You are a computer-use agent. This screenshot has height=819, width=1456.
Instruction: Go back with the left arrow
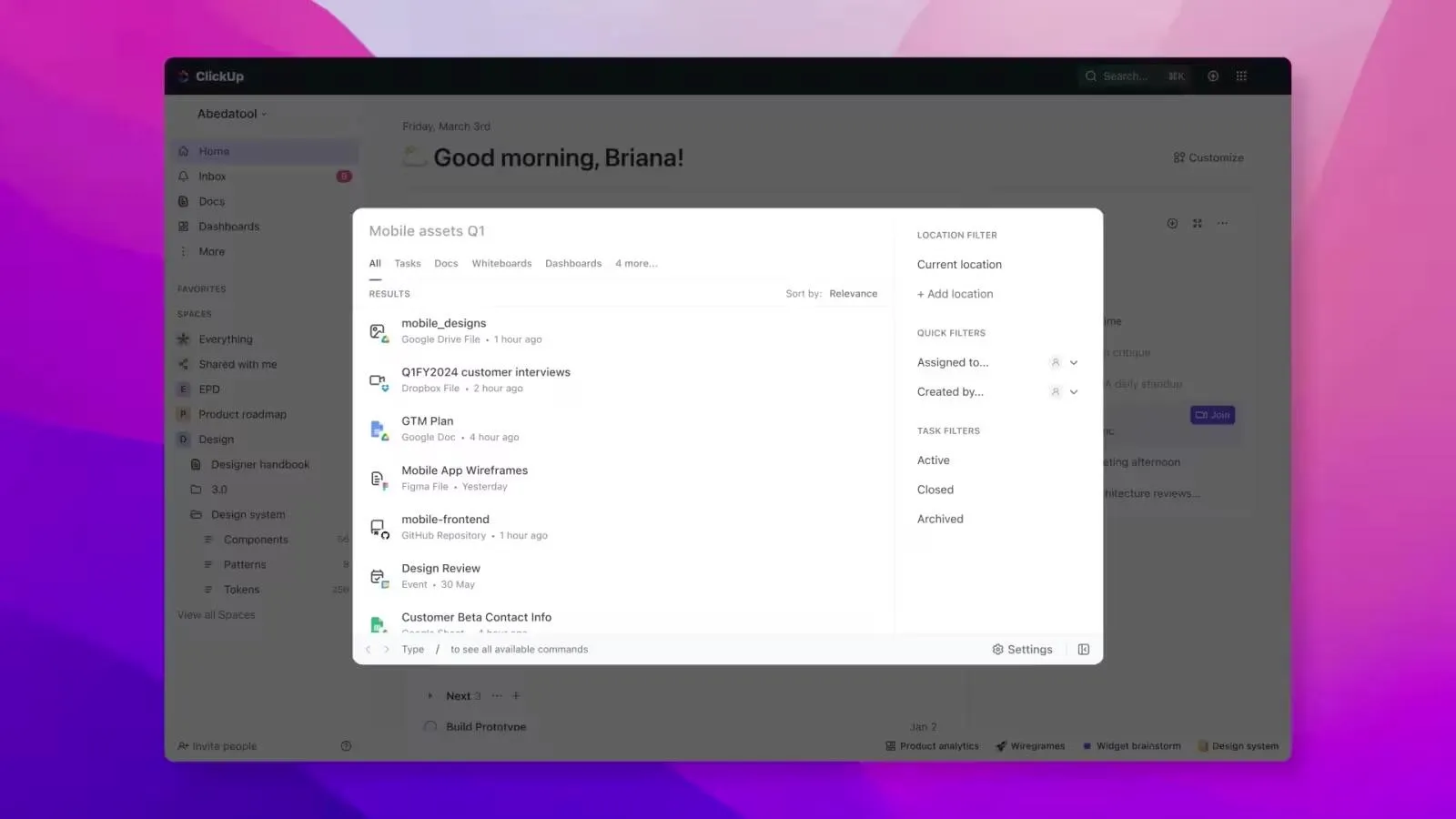368,650
